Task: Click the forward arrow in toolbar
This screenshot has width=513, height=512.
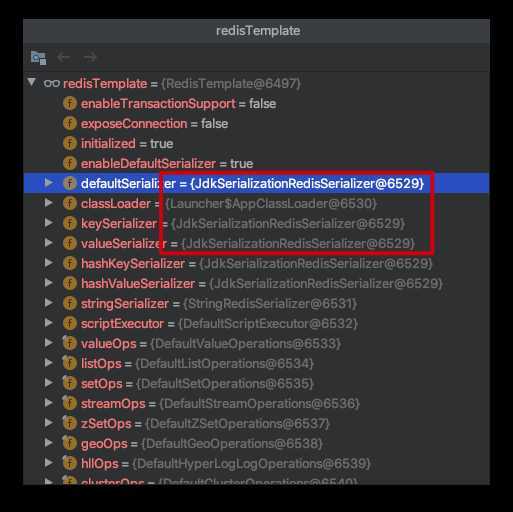Action: click(90, 57)
